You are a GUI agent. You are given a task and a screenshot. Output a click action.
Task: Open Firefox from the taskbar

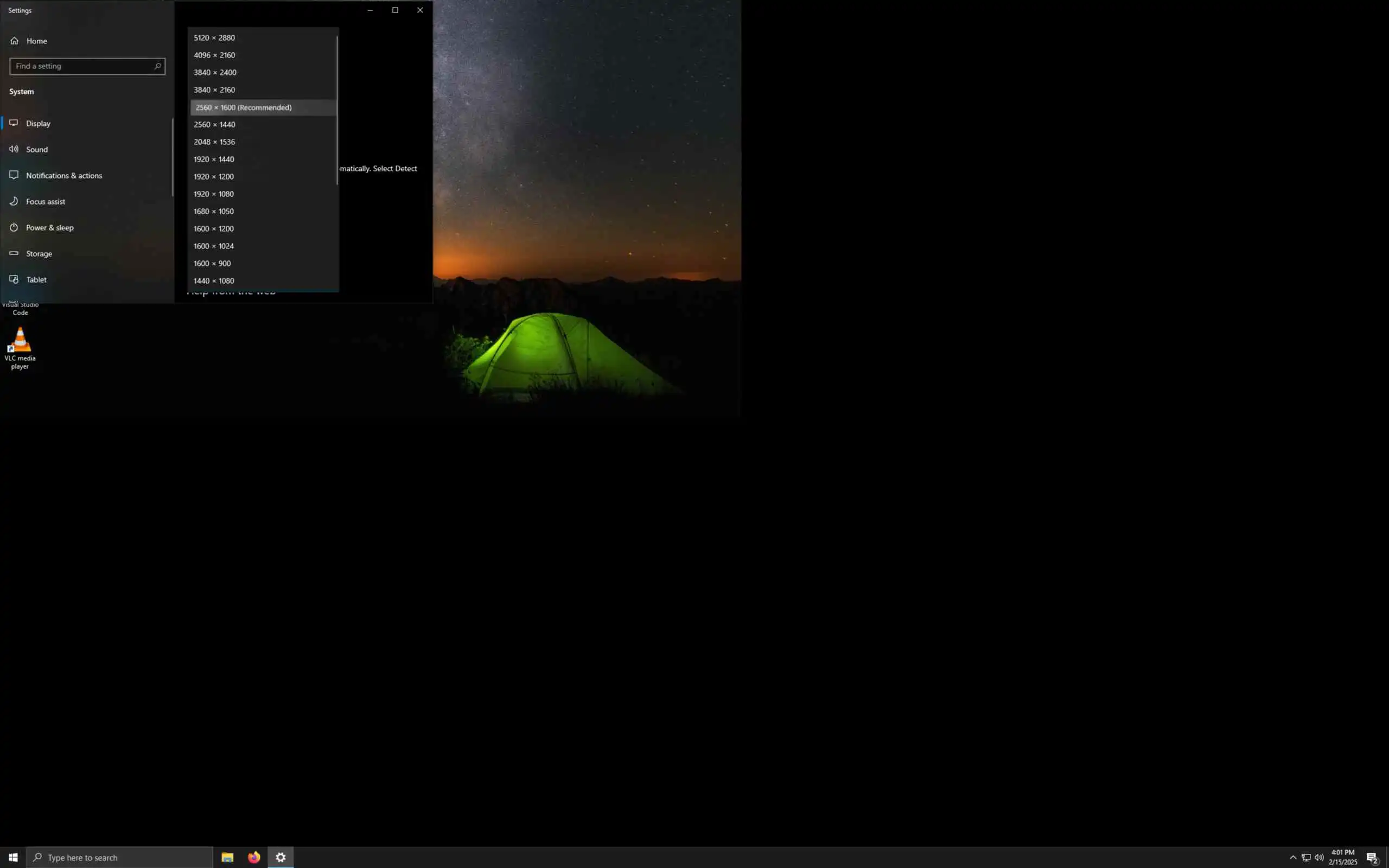(x=254, y=857)
